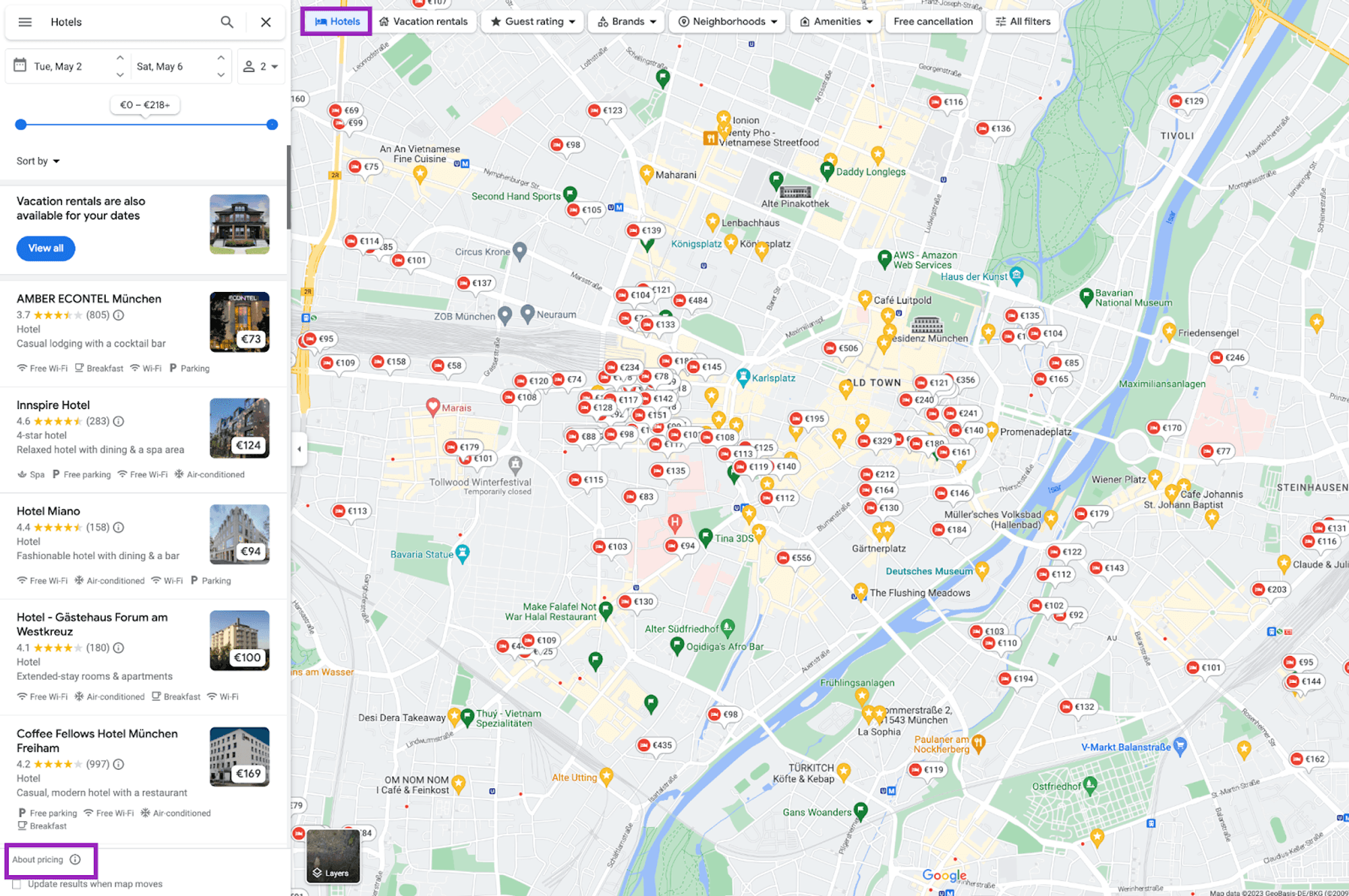Image resolution: width=1349 pixels, height=896 pixels.
Task: Toggle the Free cancellation filter
Action: tap(933, 22)
